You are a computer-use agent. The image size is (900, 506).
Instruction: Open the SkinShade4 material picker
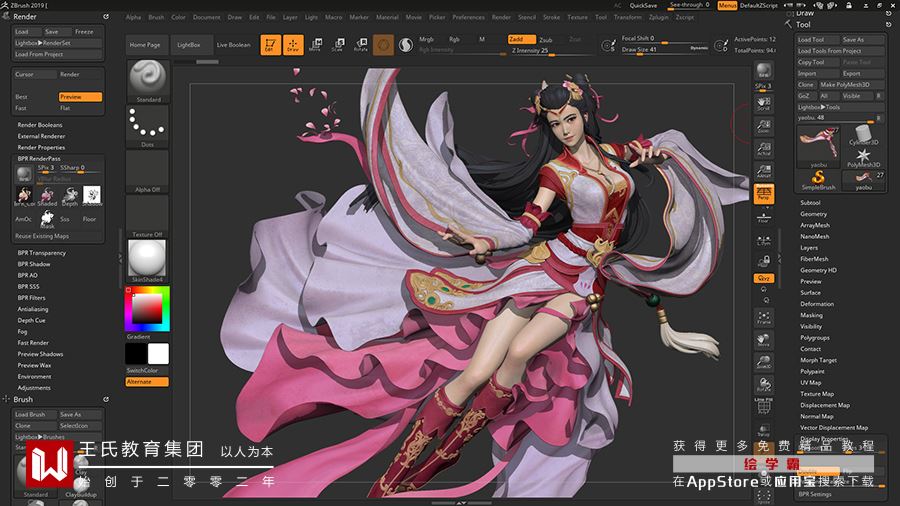[x=148, y=260]
